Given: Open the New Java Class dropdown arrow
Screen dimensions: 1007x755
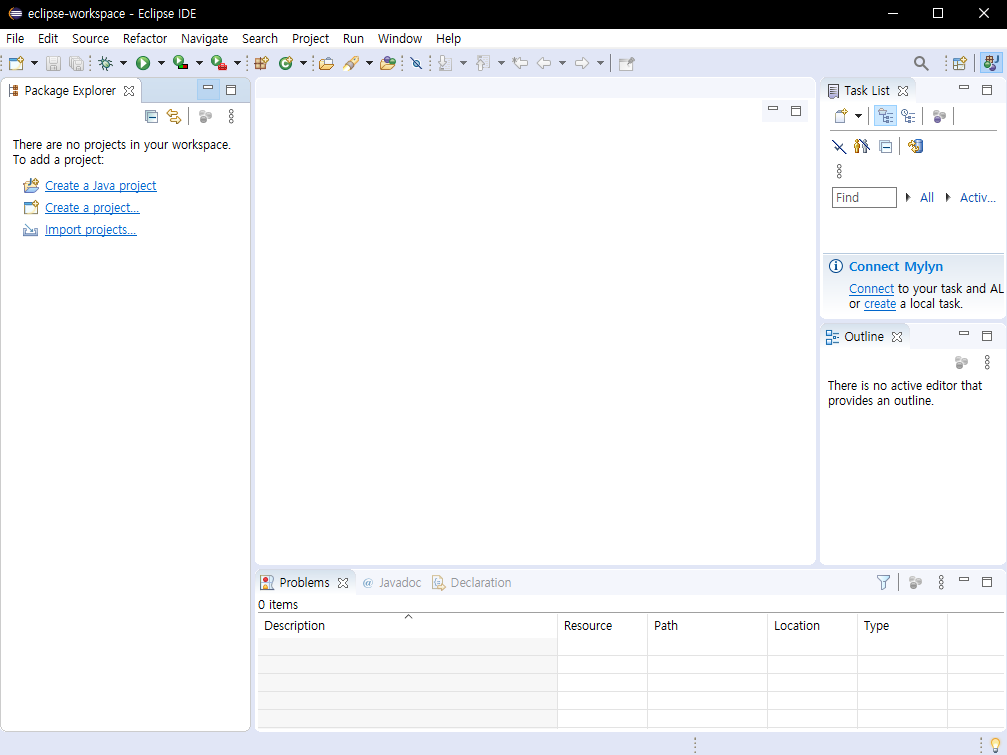Looking at the screenshot, I should (303, 63).
